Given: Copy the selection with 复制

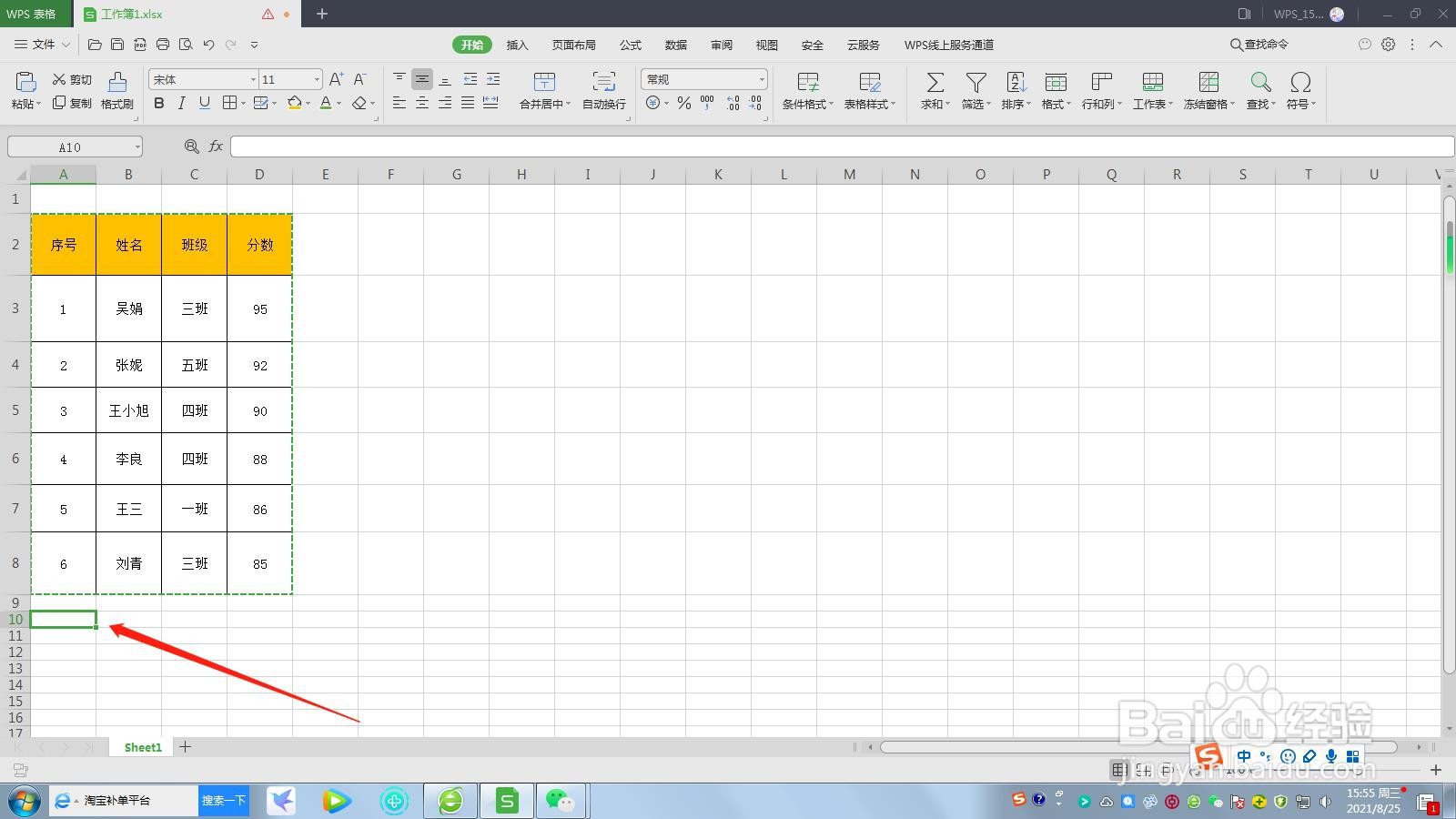Looking at the screenshot, I should coord(72,104).
